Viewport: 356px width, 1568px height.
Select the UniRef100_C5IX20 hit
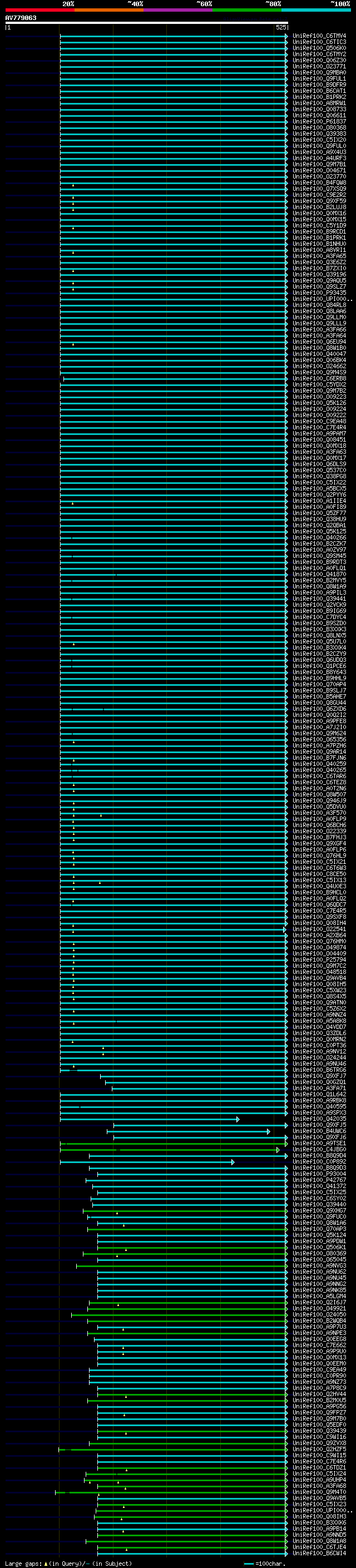pyautogui.click(x=319, y=140)
